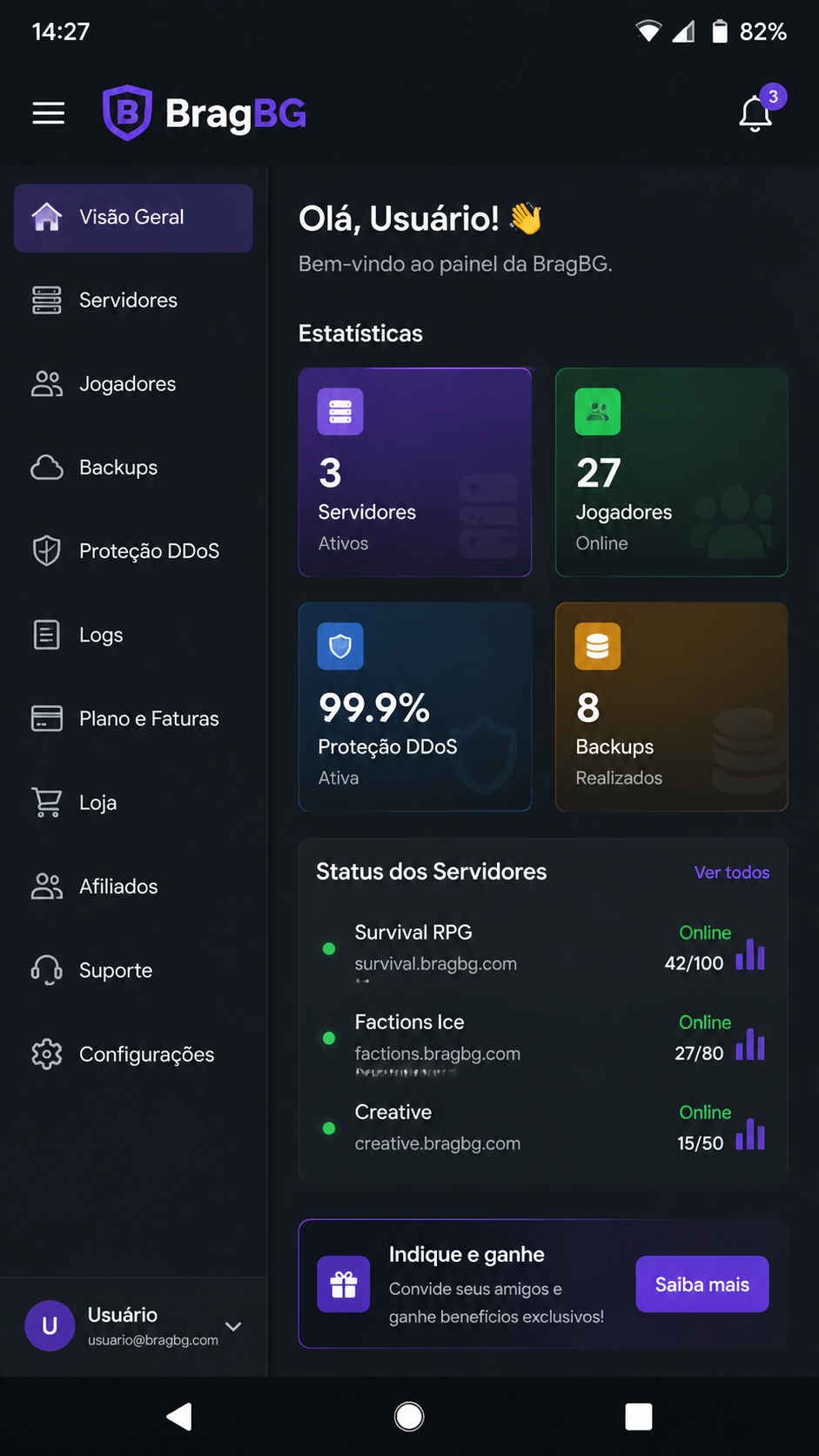Click the Jogadores people icon in sidebar
This screenshot has height=1456, width=819.
(47, 384)
